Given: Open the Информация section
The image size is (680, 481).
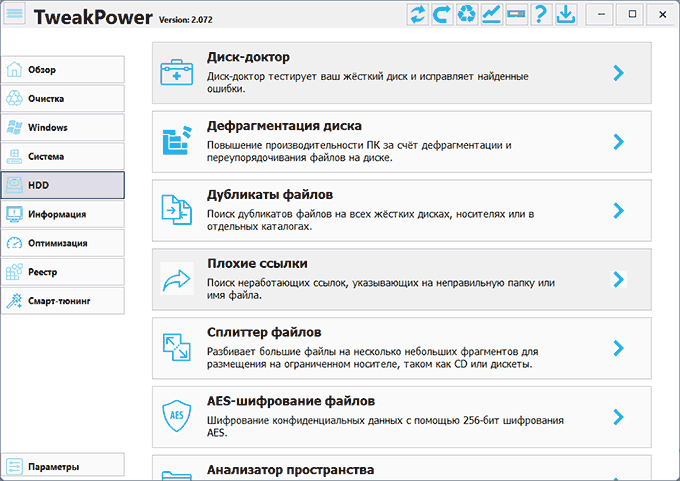Looking at the screenshot, I should (x=63, y=214).
